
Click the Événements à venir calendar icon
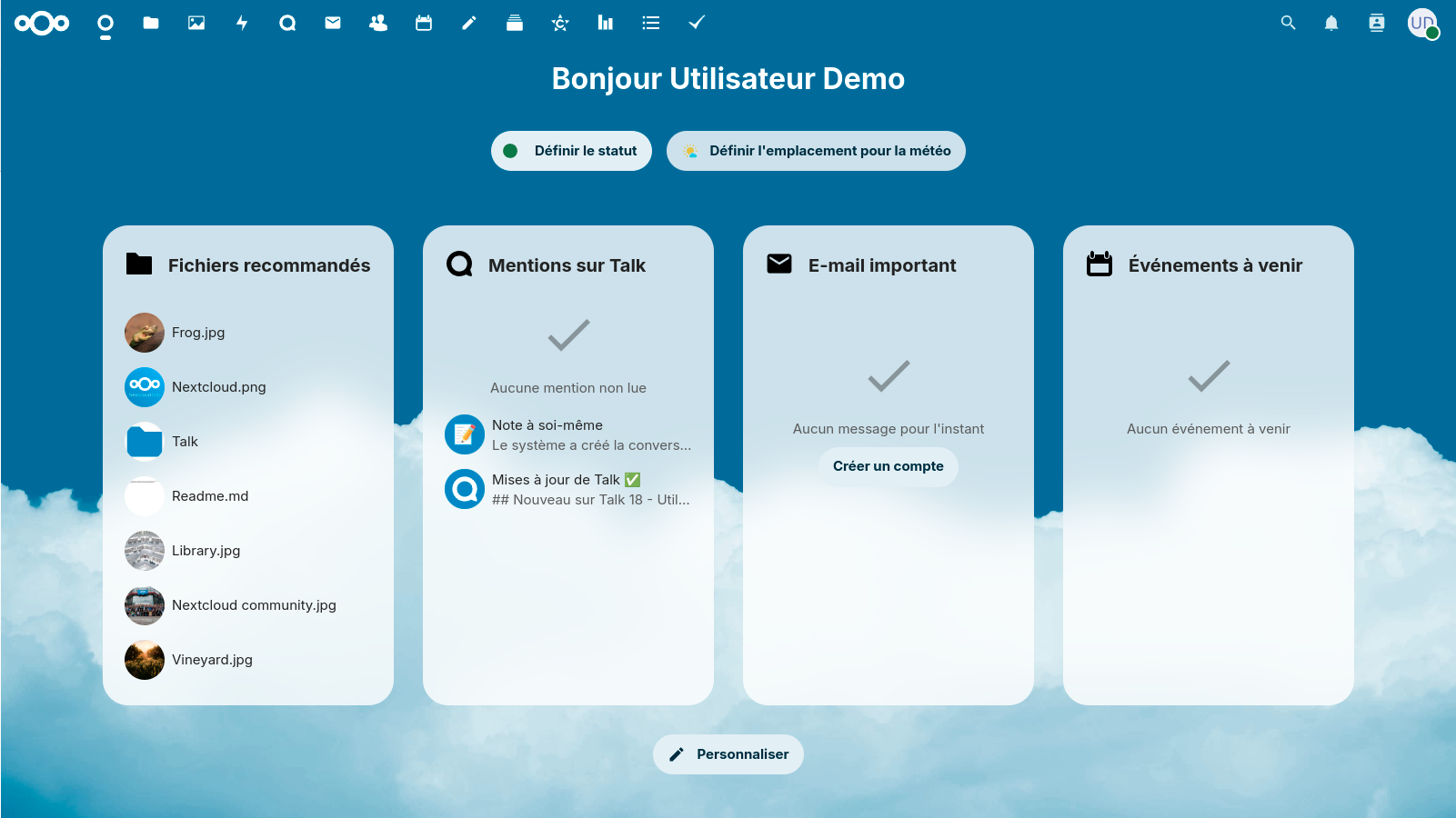tap(1100, 264)
